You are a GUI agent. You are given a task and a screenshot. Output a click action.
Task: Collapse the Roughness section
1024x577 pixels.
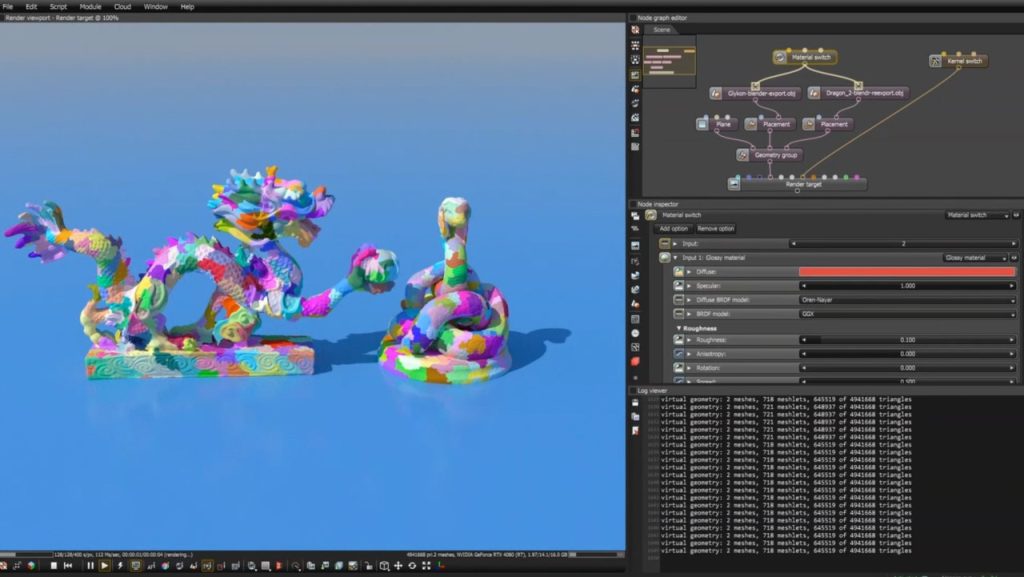tap(679, 328)
